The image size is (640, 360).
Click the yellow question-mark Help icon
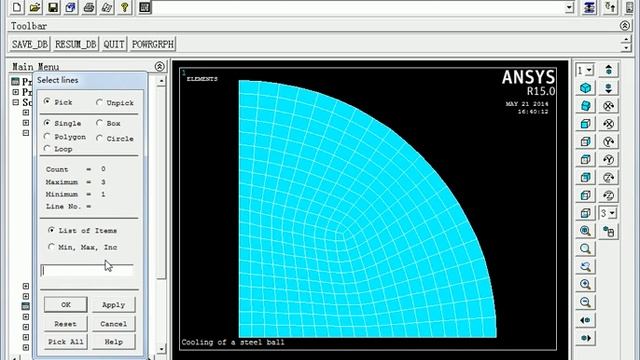(x=124, y=7)
